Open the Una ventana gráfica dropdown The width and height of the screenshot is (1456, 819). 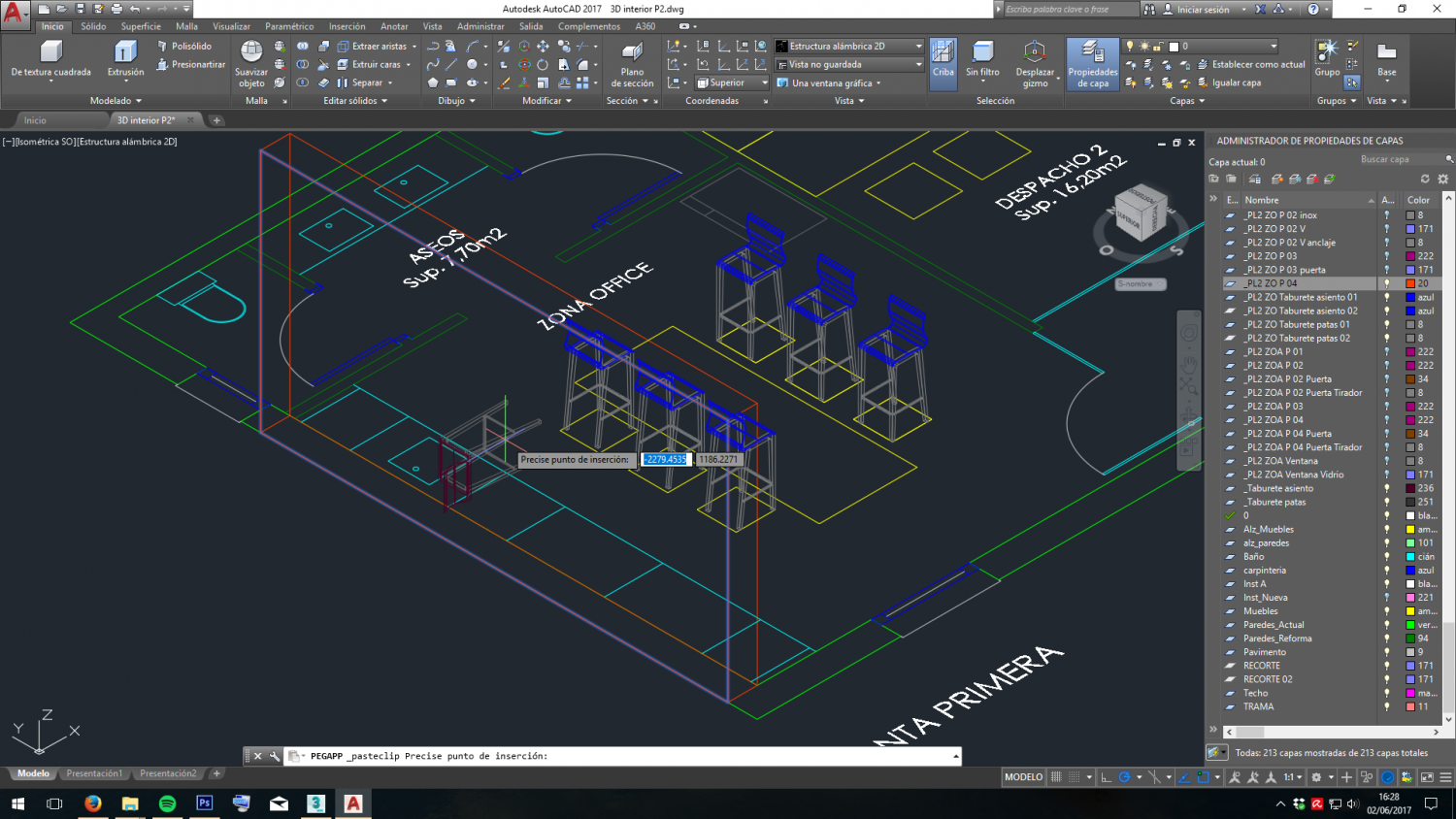point(830,82)
